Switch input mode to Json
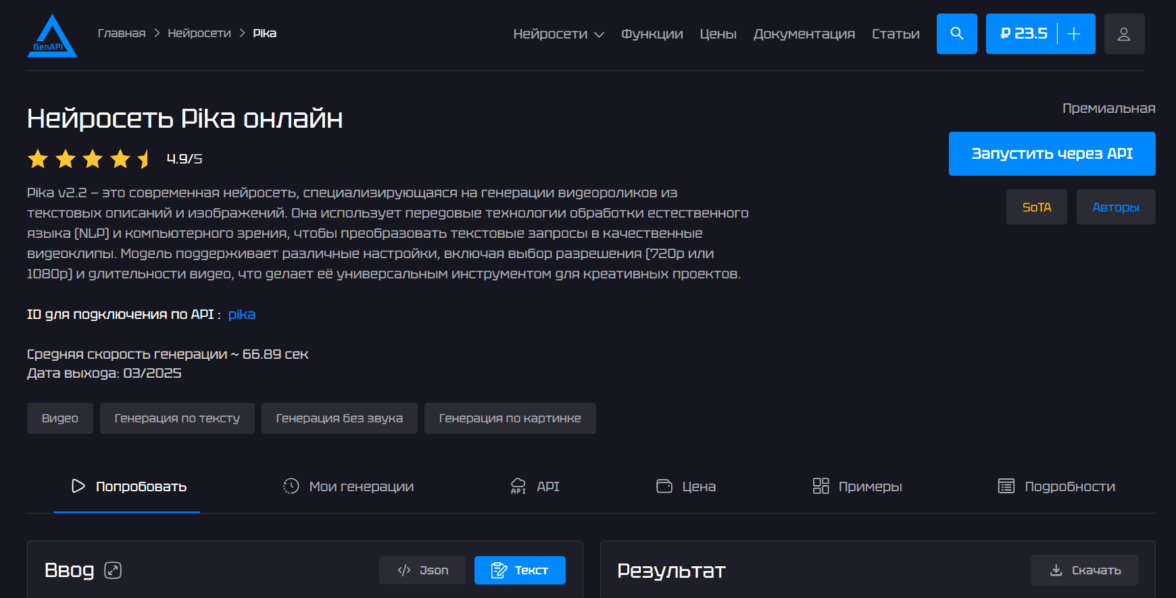The width and height of the screenshot is (1176, 598). [422, 570]
